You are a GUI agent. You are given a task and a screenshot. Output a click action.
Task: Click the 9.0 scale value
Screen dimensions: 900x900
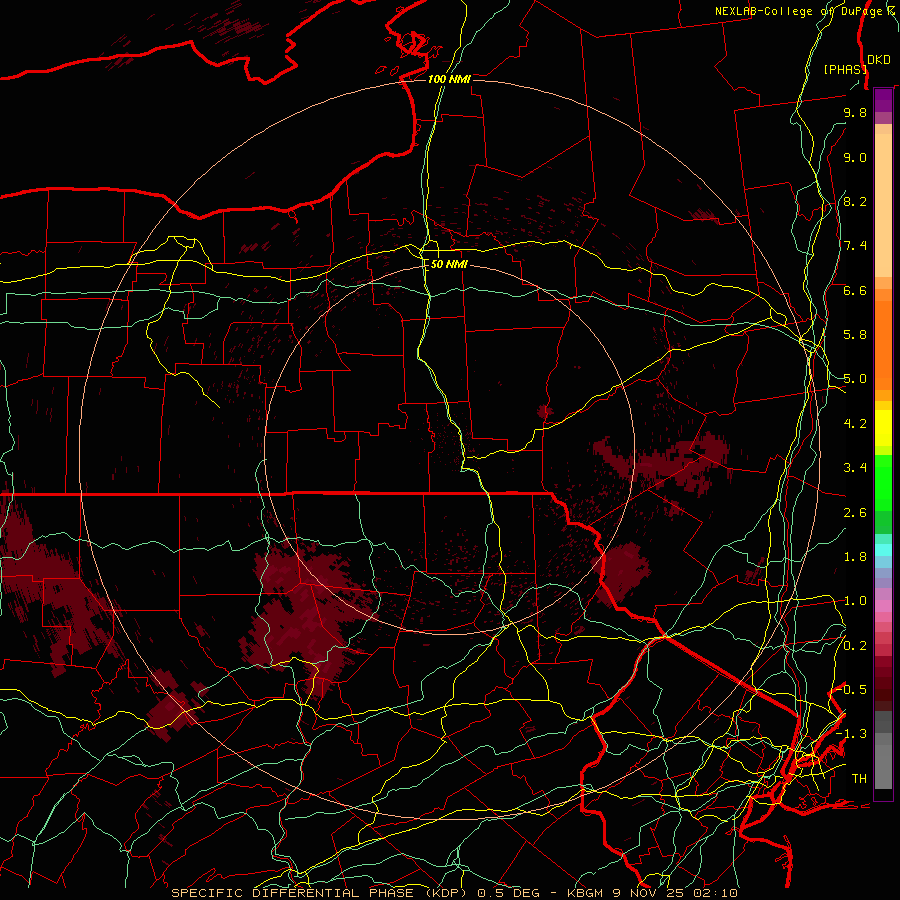[x=855, y=157]
